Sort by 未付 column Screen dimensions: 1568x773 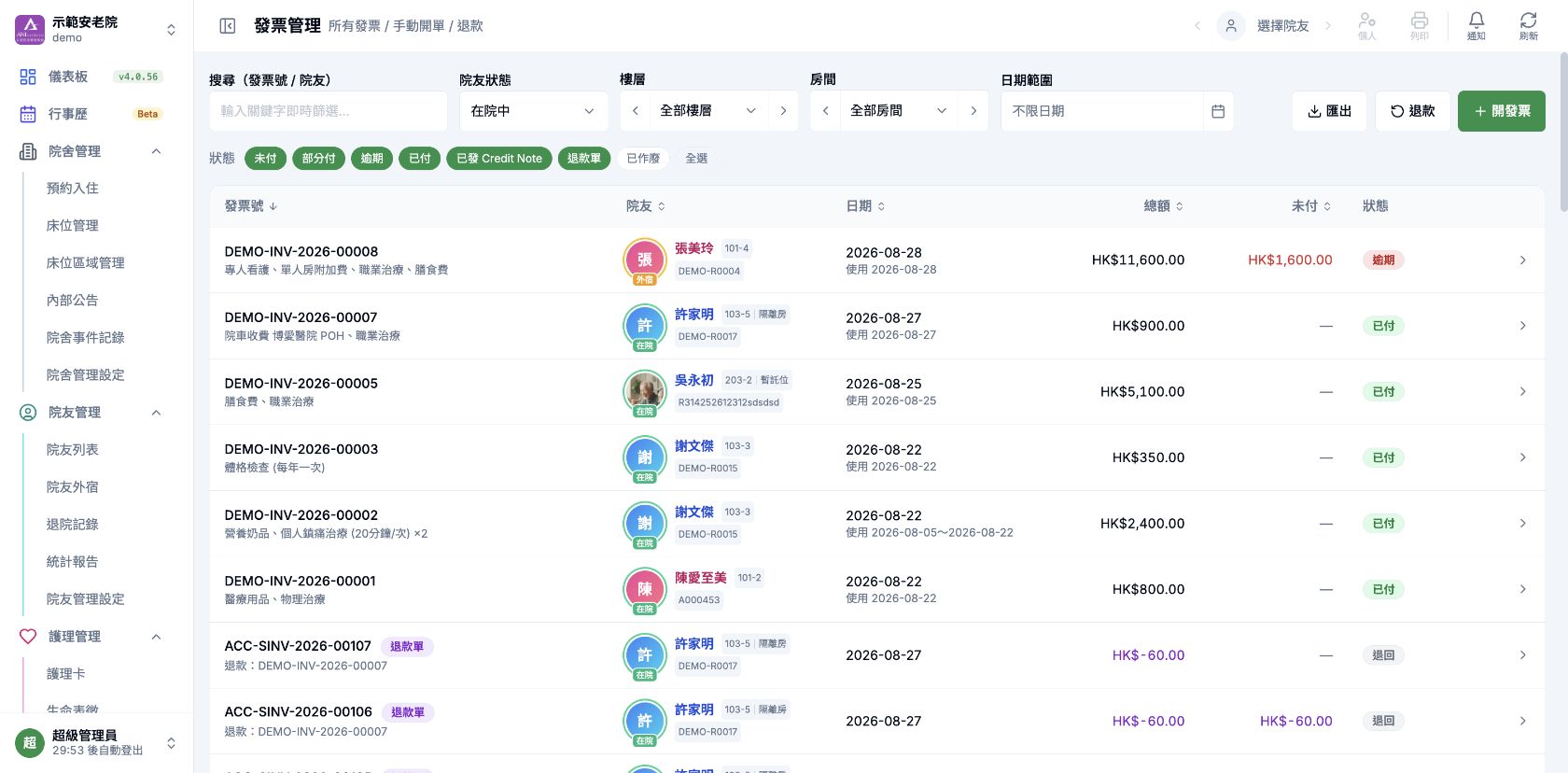tap(1311, 206)
